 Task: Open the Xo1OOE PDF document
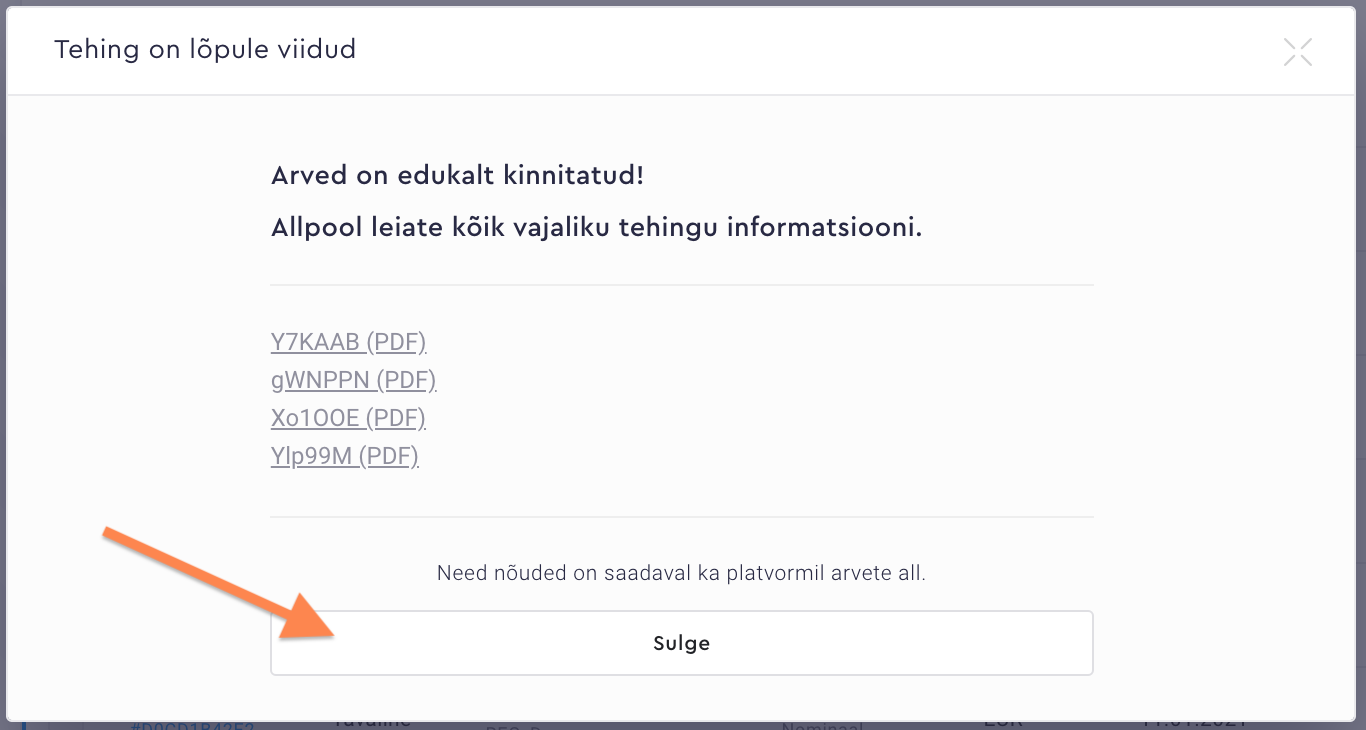point(348,417)
